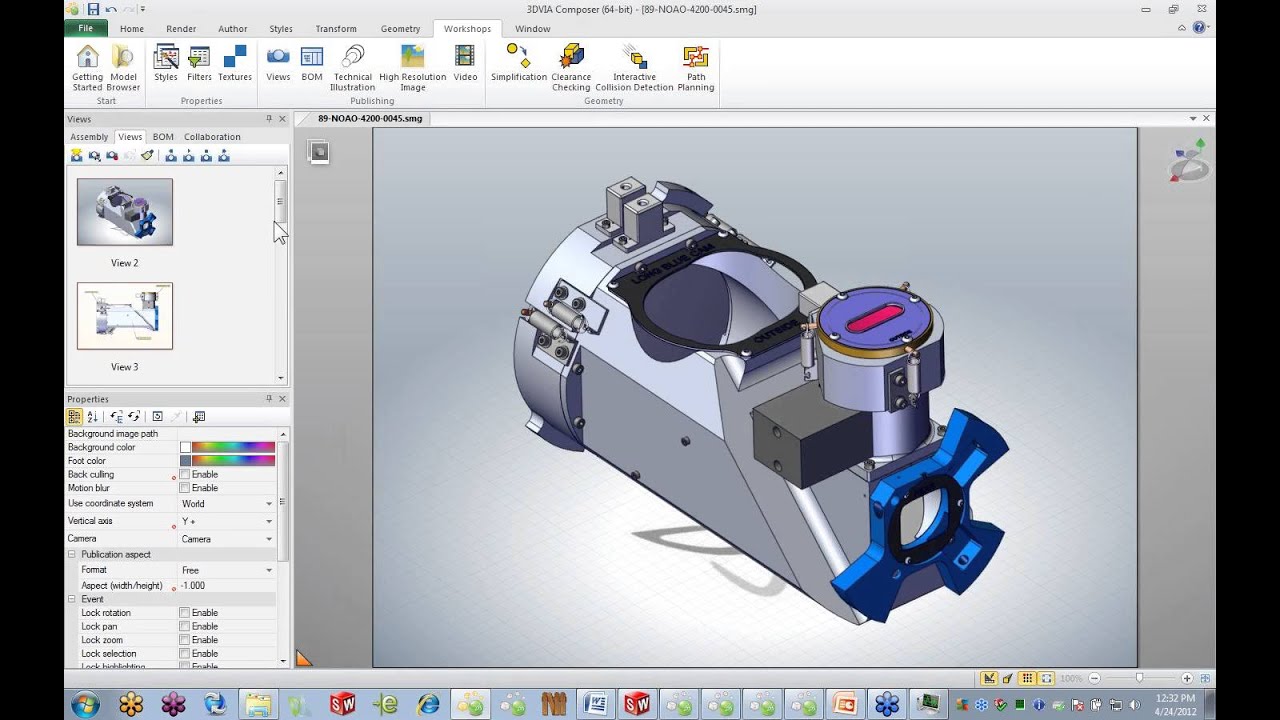Select the 89-NOAO-4200-0045.smg document tab
Viewport: 1280px width, 720px height.
coord(370,118)
